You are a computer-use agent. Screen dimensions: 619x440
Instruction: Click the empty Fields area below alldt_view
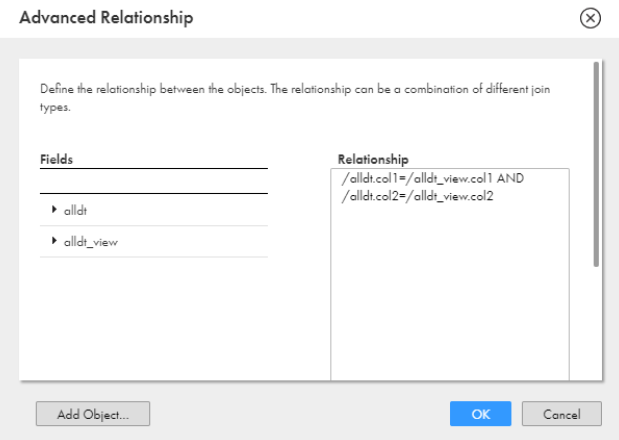[x=154, y=318]
